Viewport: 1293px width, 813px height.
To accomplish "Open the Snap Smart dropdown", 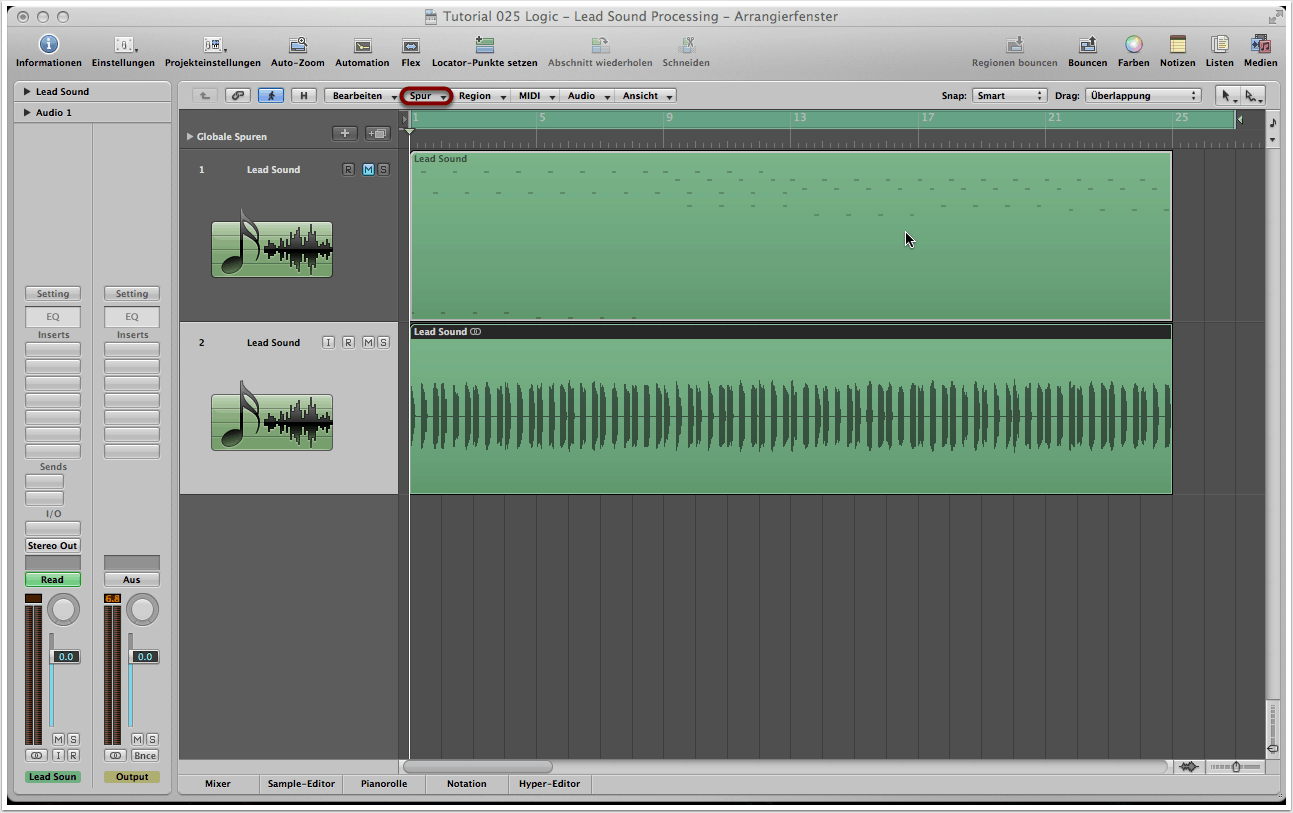I will coord(1009,96).
